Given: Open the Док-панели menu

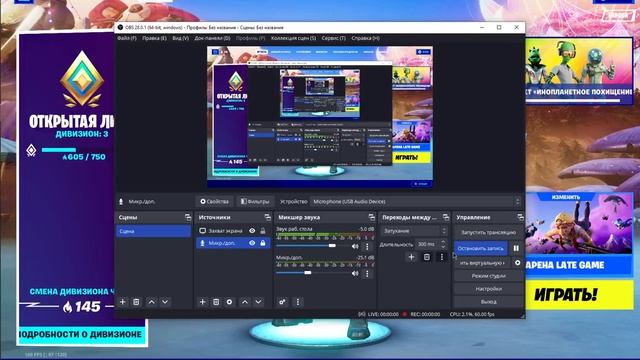Looking at the screenshot, I should (212, 38).
